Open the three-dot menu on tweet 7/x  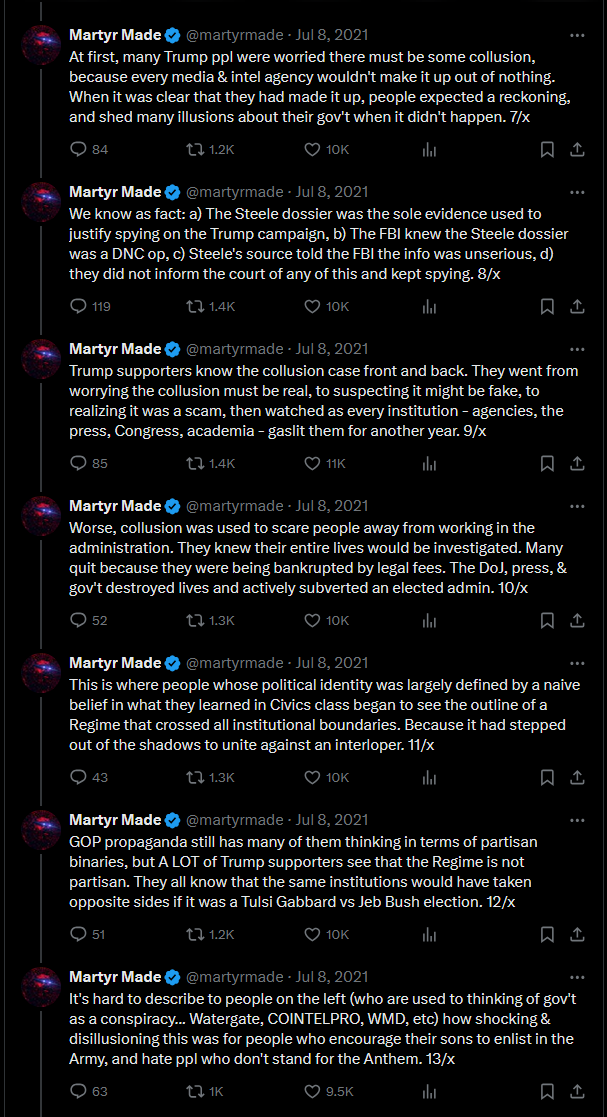578,34
